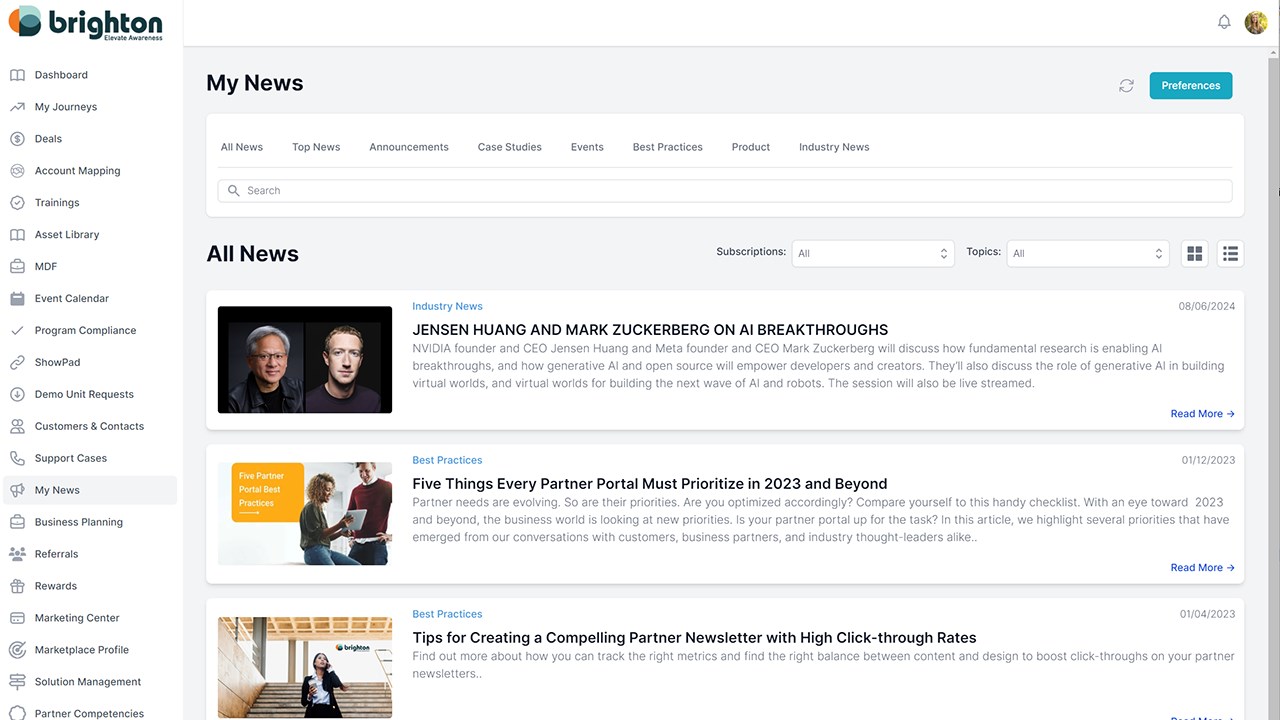This screenshot has height=720, width=1280.
Task: Click the Preferences button
Action: click(1191, 86)
